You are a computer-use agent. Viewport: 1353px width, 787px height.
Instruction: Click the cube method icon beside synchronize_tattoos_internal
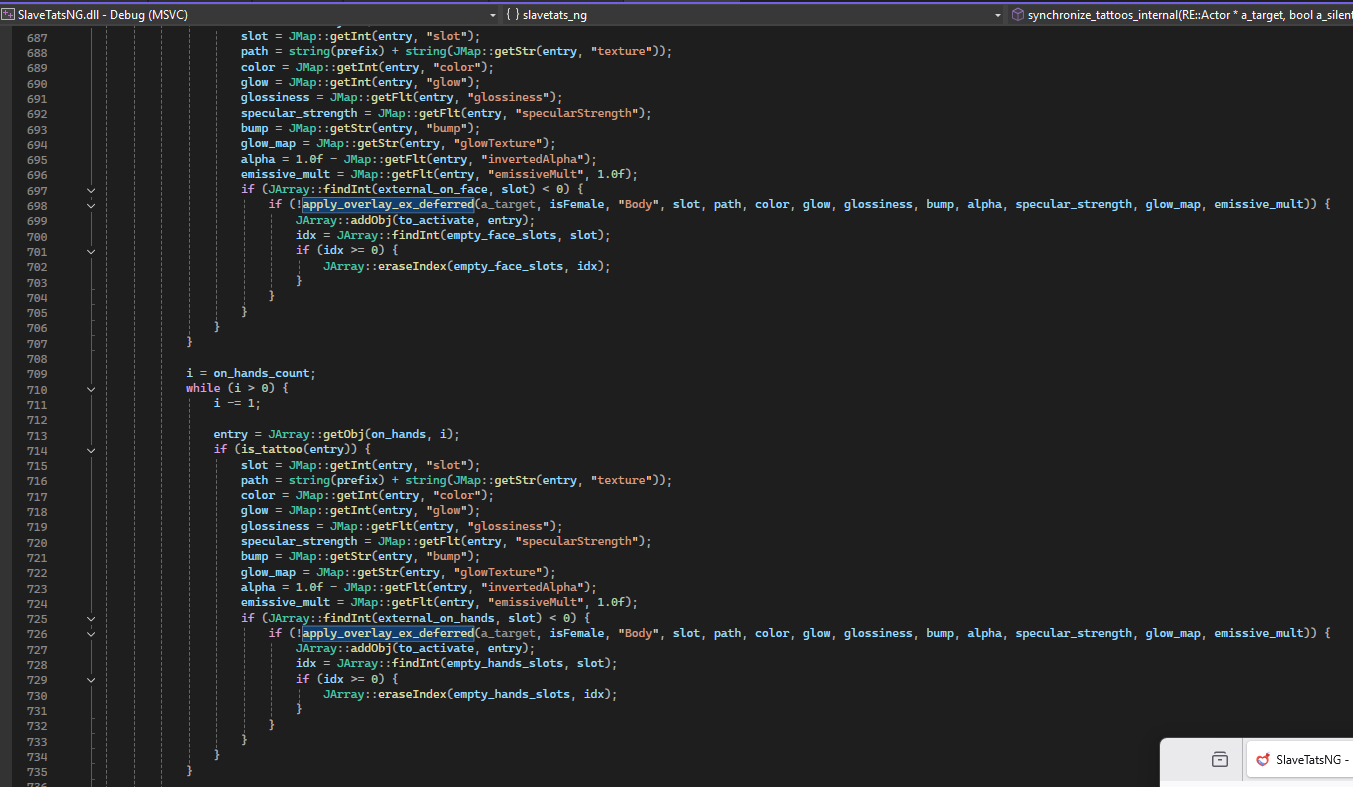click(x=1017, y=15)
